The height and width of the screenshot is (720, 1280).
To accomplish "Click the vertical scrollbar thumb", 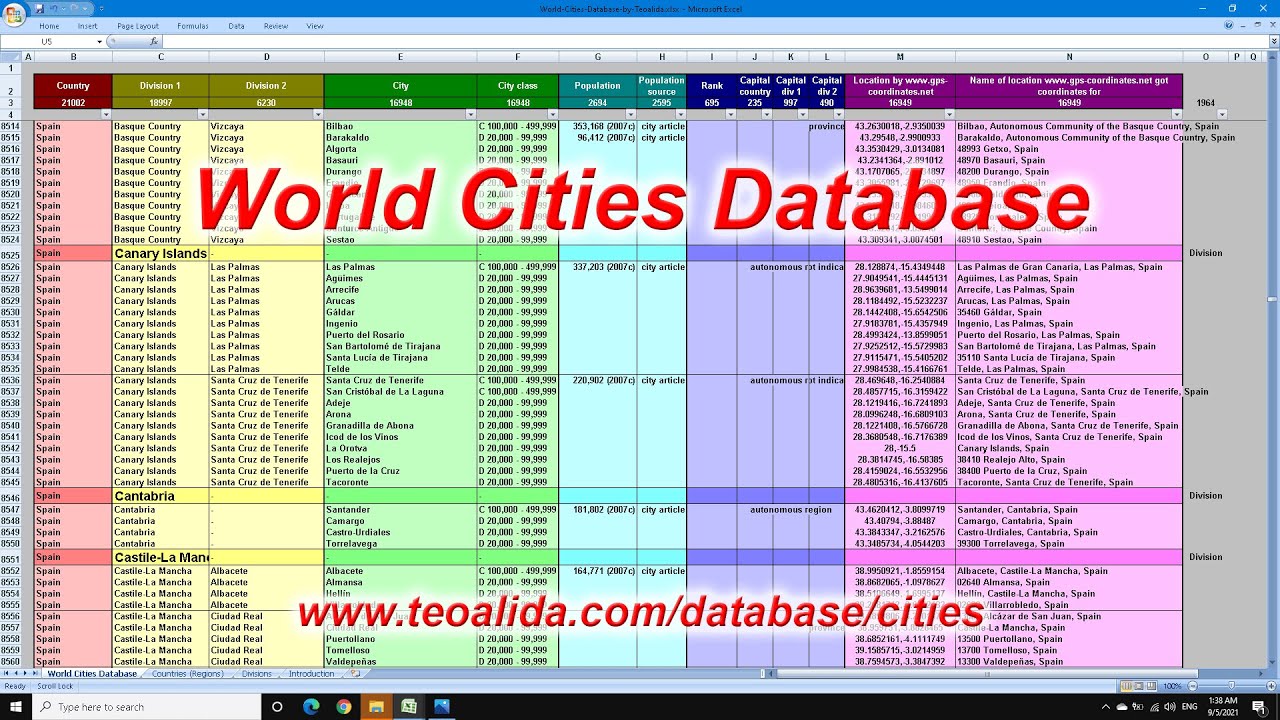I will click(x=1272, y=299).
